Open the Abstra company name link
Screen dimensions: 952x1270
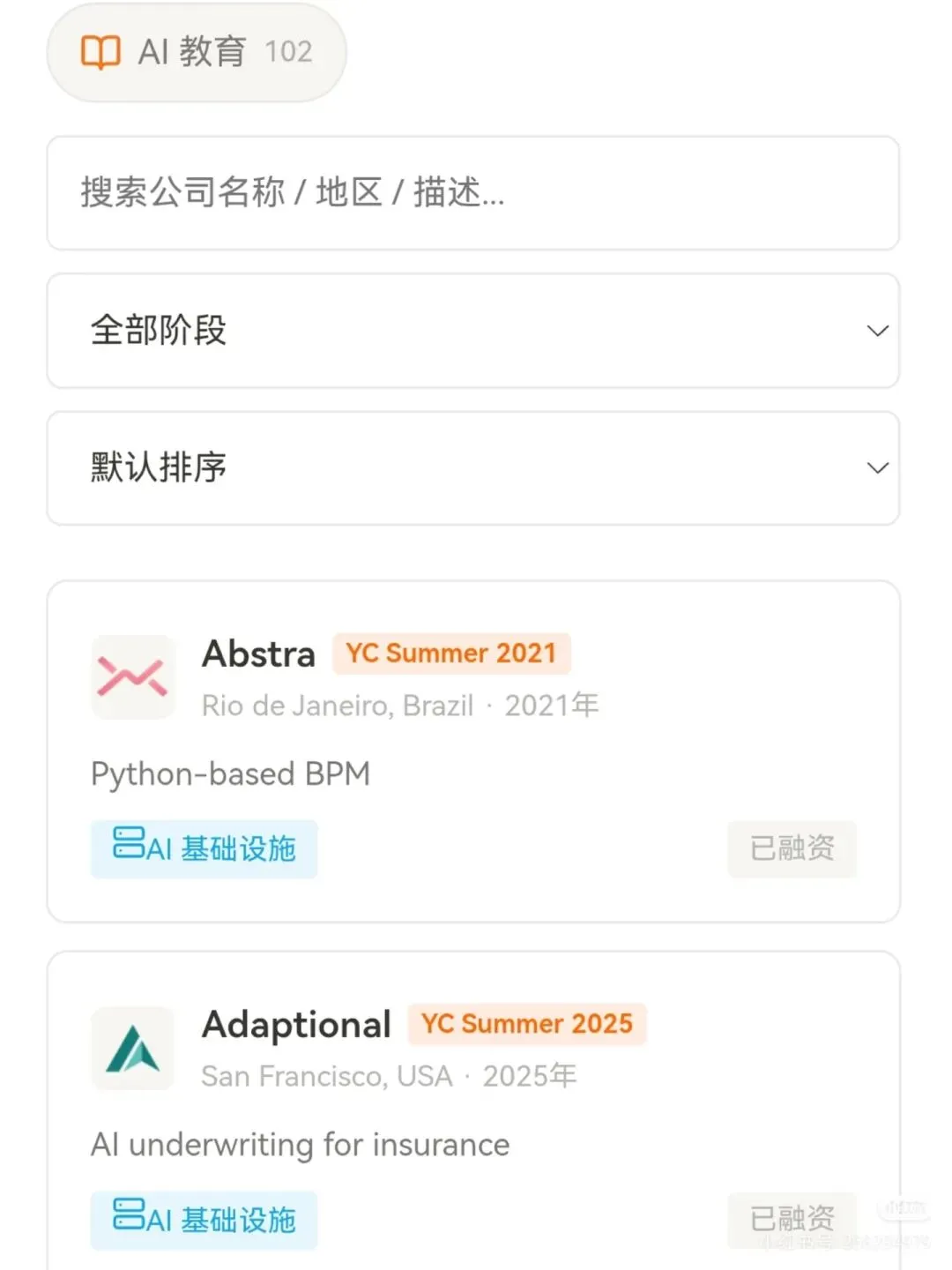point(258,654)
